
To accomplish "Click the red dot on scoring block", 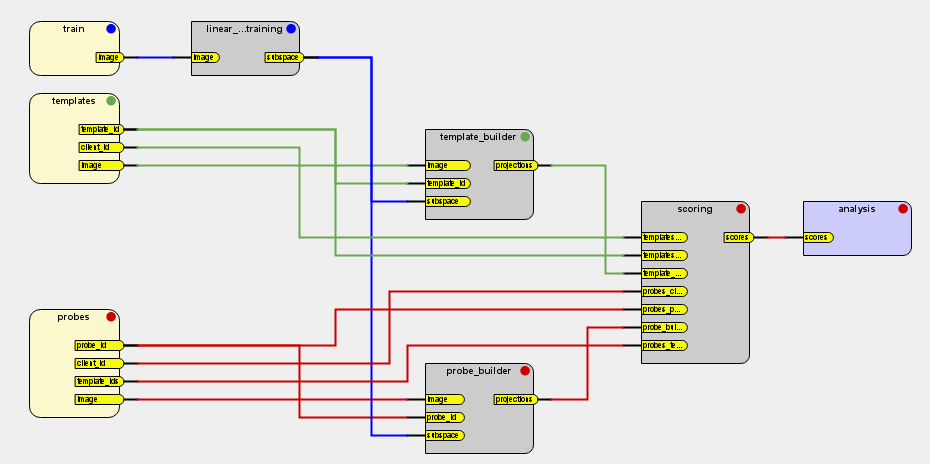I will coord(741,209).
